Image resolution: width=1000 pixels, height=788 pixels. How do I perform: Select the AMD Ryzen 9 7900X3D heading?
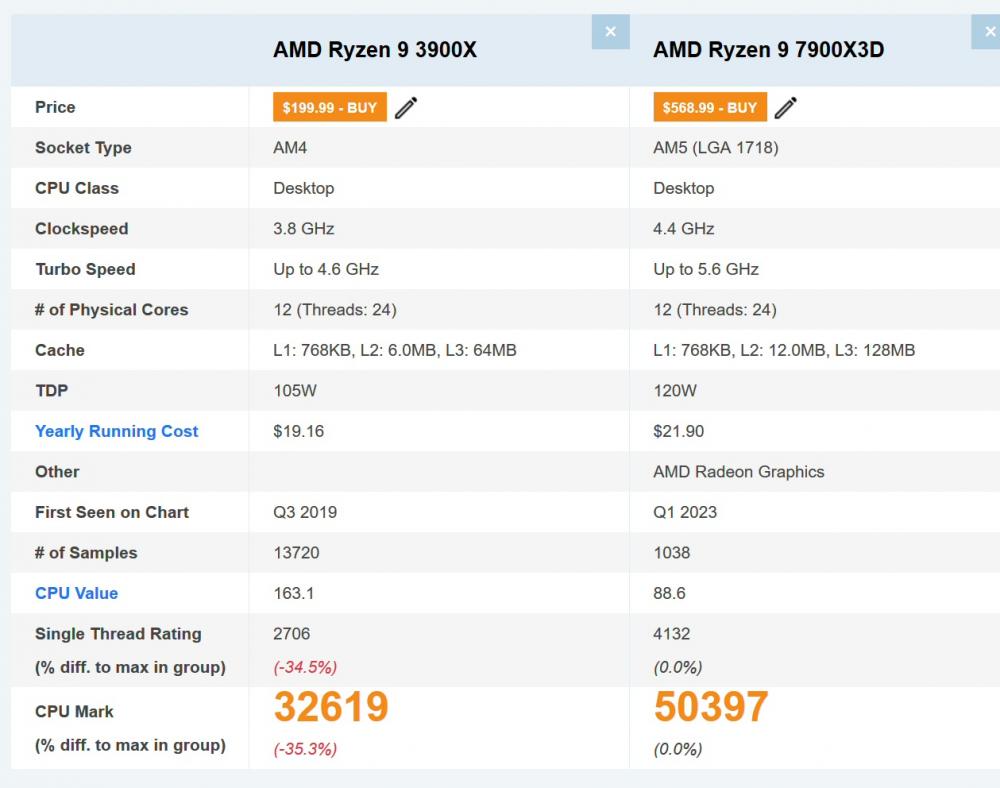[x=768, y=50]
